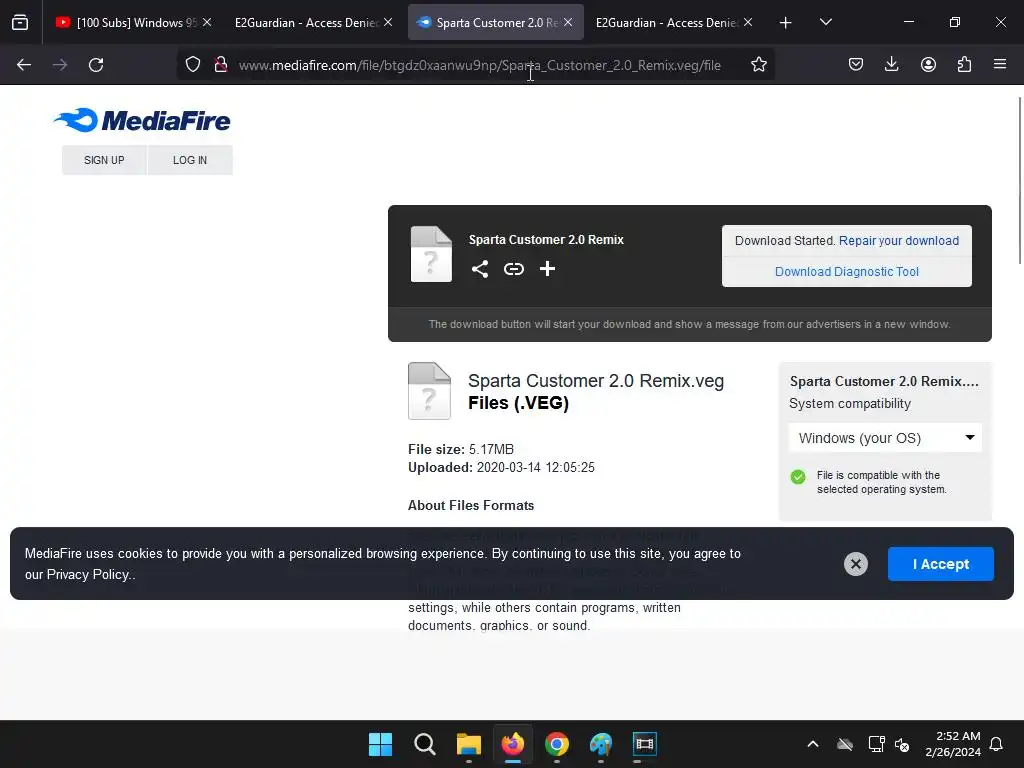Screen dimensions: 1024x768
Task: Expand the list all tabs chevron
Action: pyautogui.click(x=825, y=22)
